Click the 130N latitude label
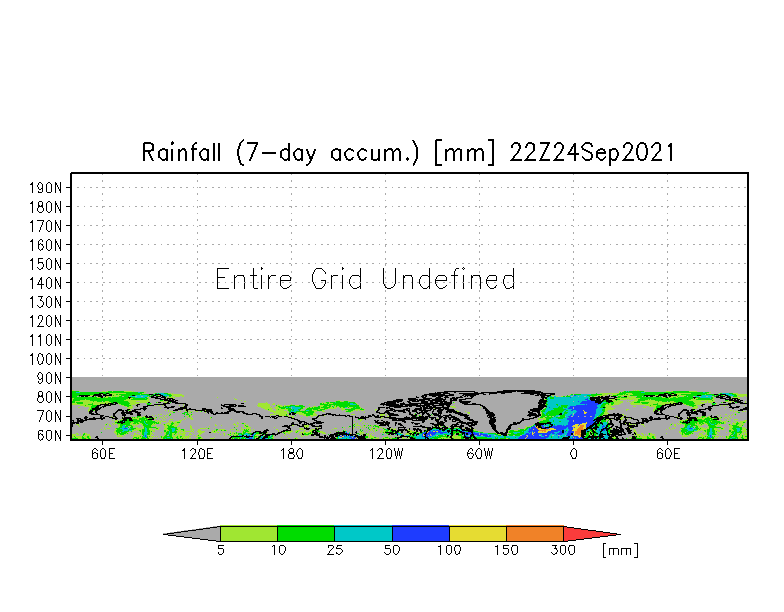The image size is (784, 612). tap(46, 302)
